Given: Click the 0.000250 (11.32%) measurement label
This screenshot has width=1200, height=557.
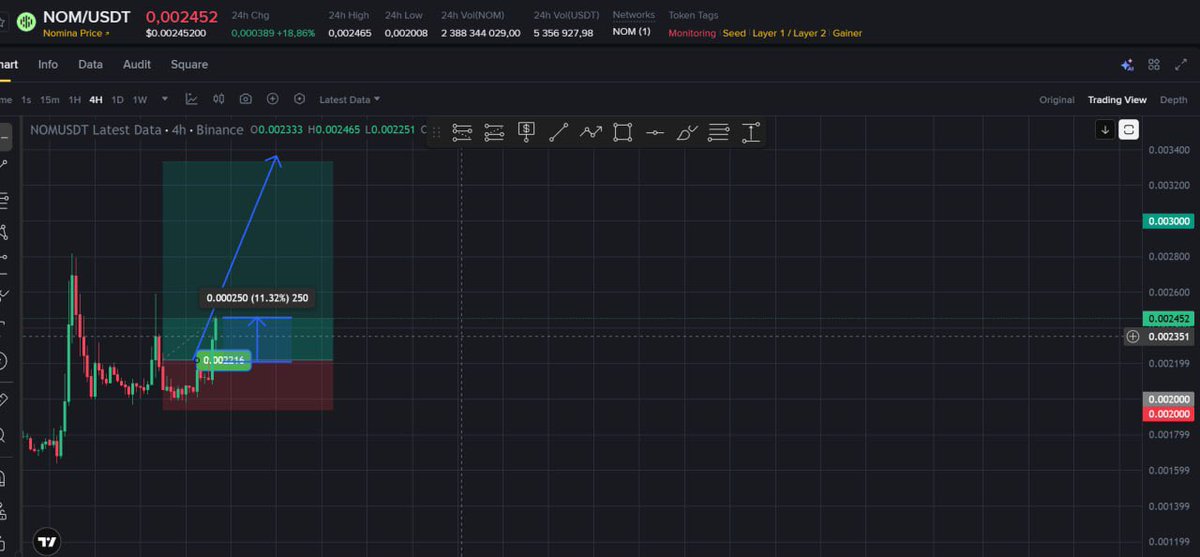Looking at the screenshot, I should point(257,298).
